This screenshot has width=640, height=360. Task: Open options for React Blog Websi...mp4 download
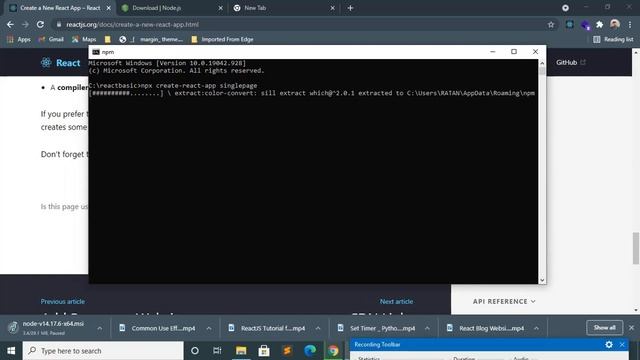coord(536,328)
